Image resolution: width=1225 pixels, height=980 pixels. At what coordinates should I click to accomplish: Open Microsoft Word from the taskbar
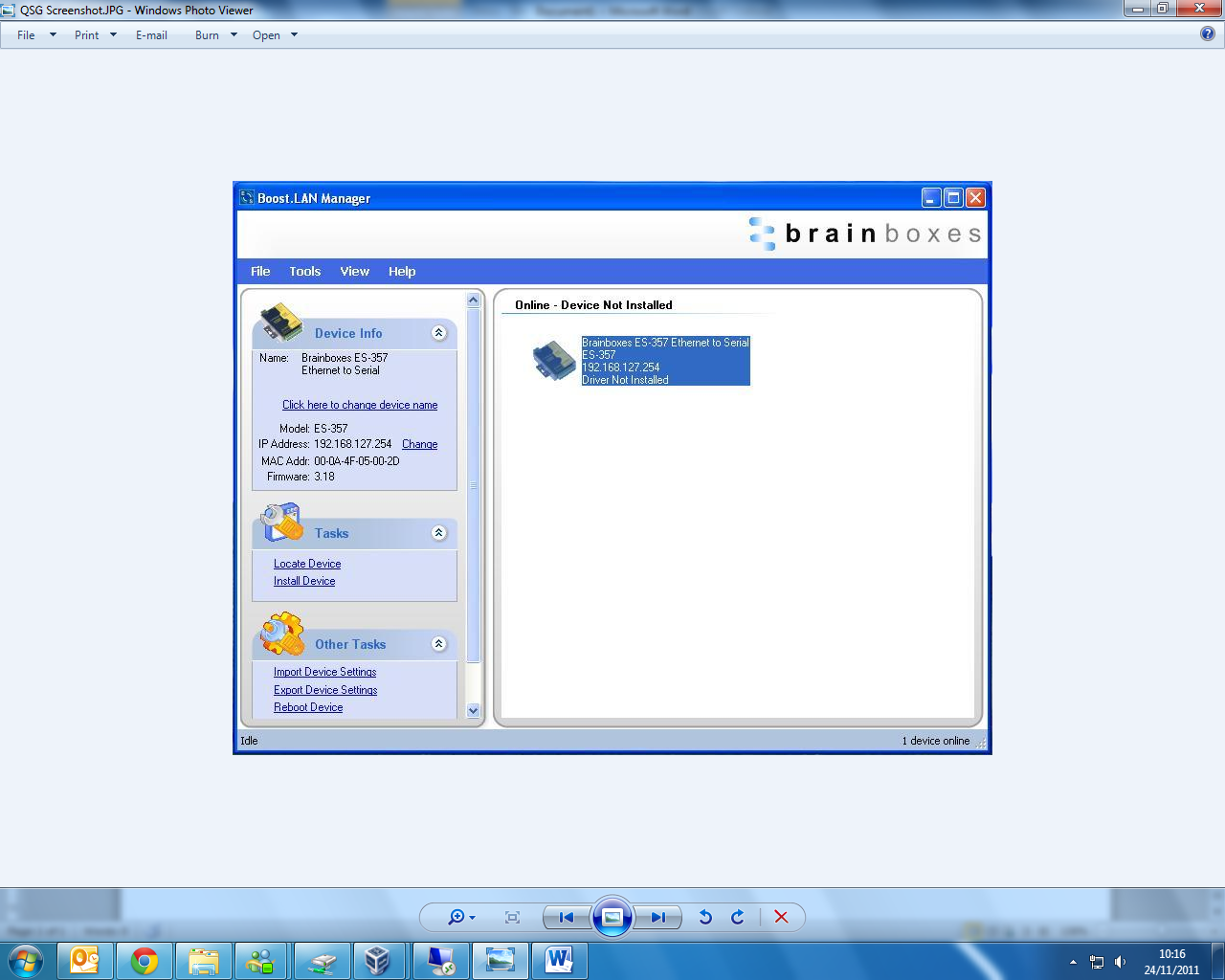560,960
